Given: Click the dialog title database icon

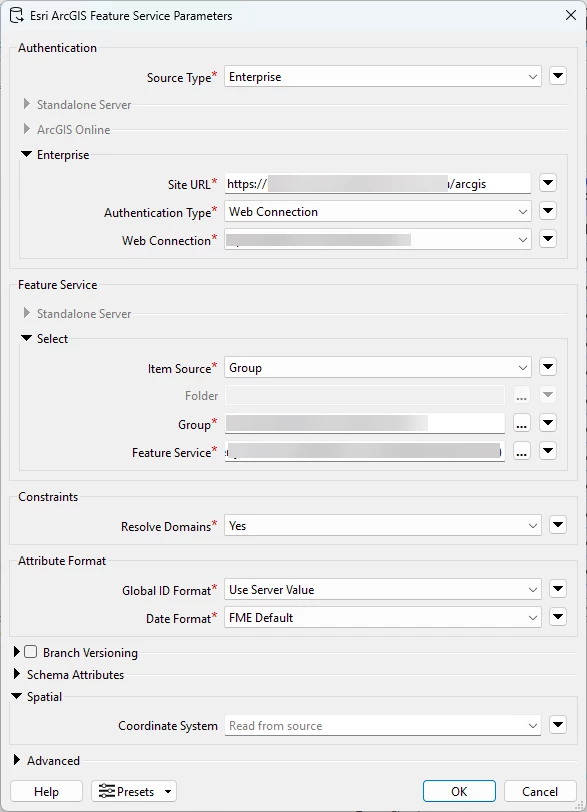Looking at the screenshot, I should coord(17,16).
